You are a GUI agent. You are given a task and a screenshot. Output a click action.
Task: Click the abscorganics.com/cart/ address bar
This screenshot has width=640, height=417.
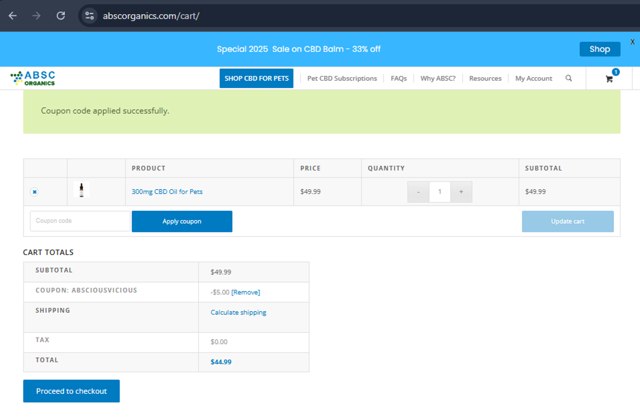[151, 16]
